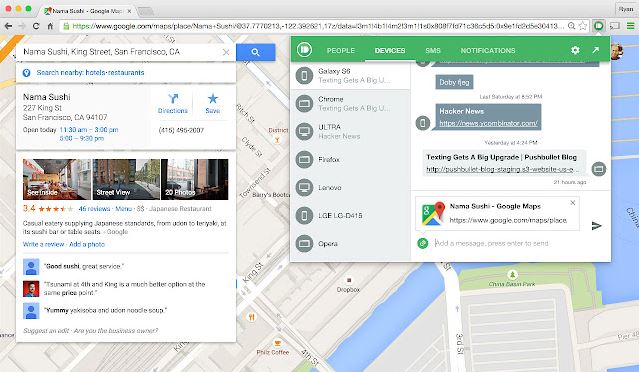Viewport: 639px width, 372px height.
Task: Click the "Good sushi, great service" review
Action: point(84,266)
